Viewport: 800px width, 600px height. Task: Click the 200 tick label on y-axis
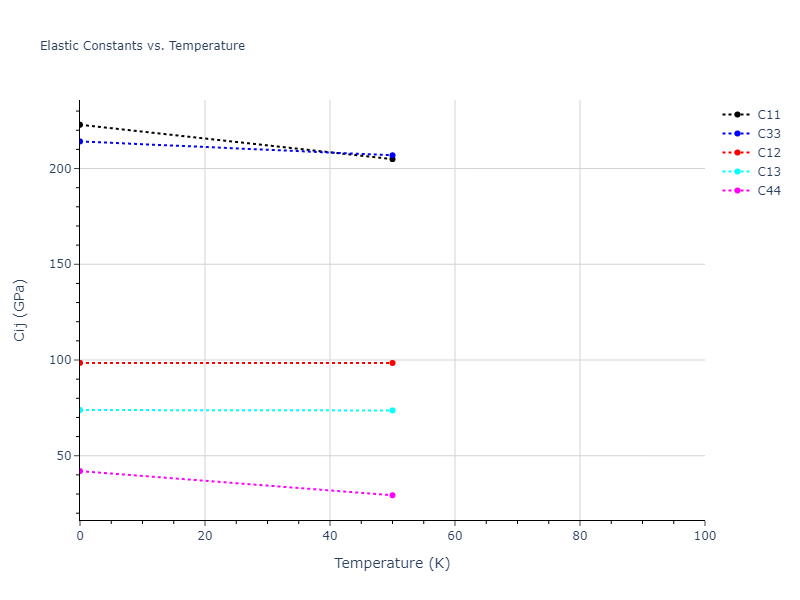tap(61, 169)
